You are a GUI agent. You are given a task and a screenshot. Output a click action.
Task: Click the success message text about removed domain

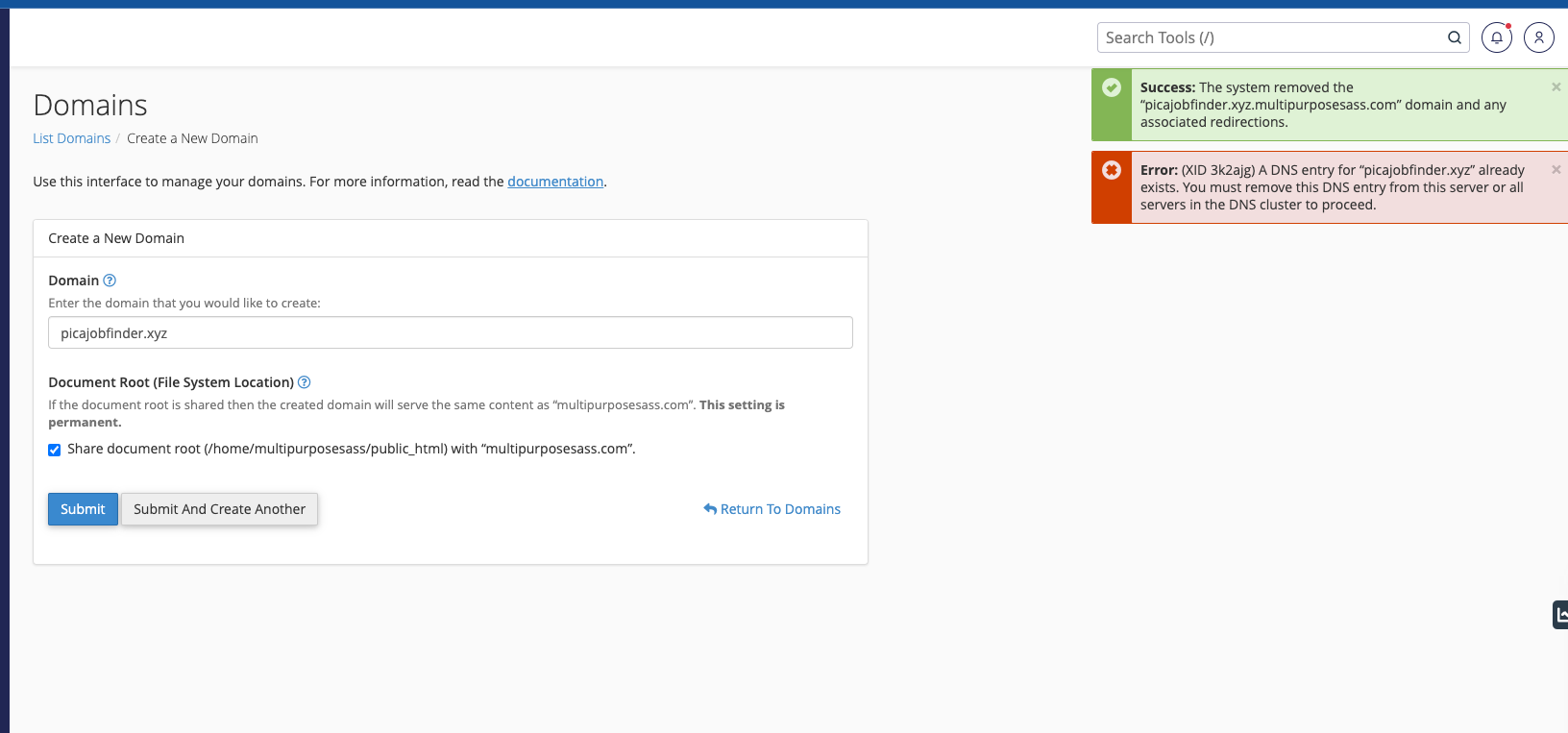point(1323,105)
